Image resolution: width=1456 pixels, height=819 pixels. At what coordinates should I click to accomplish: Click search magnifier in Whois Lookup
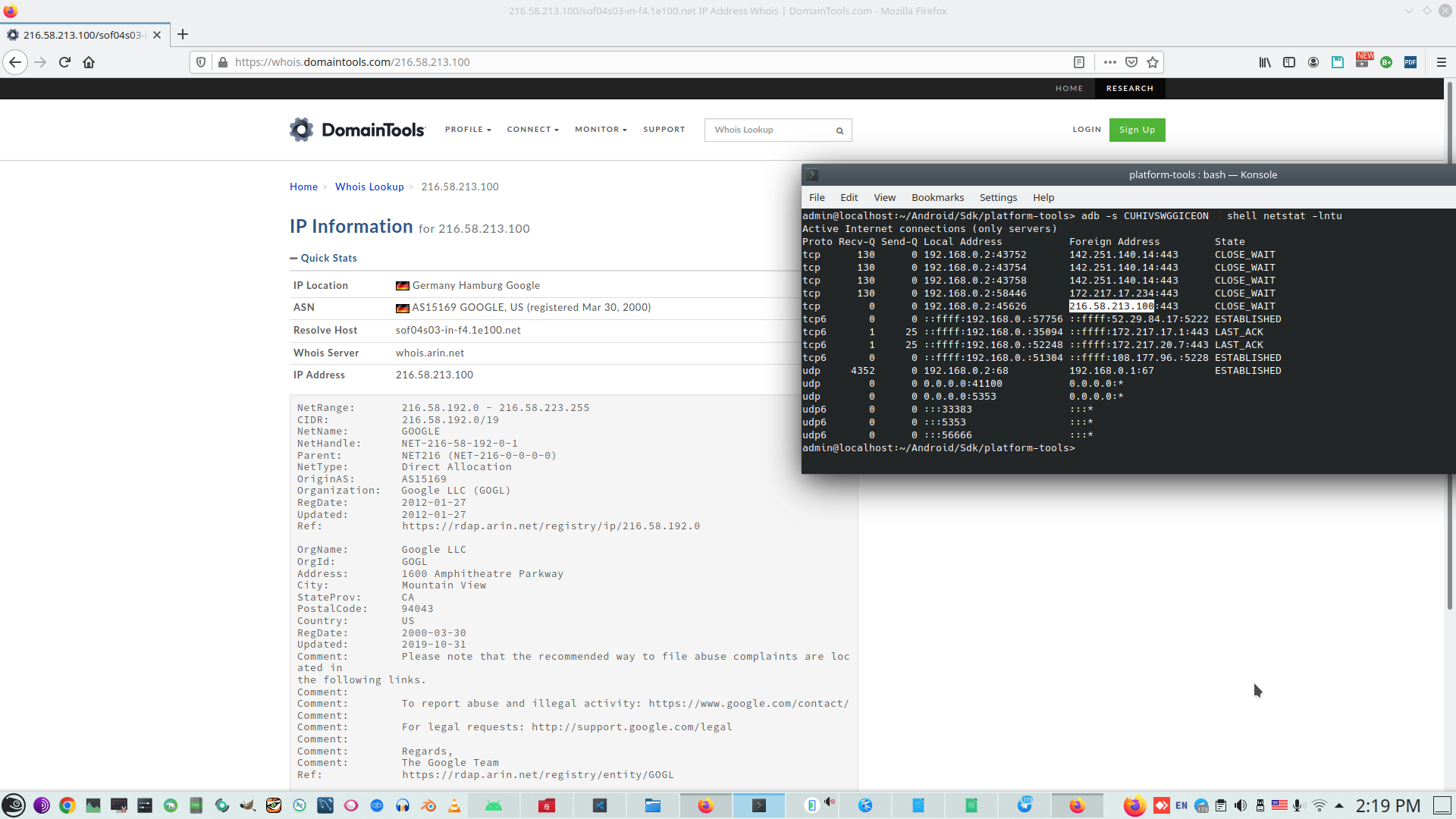click(x=839, y=130)
